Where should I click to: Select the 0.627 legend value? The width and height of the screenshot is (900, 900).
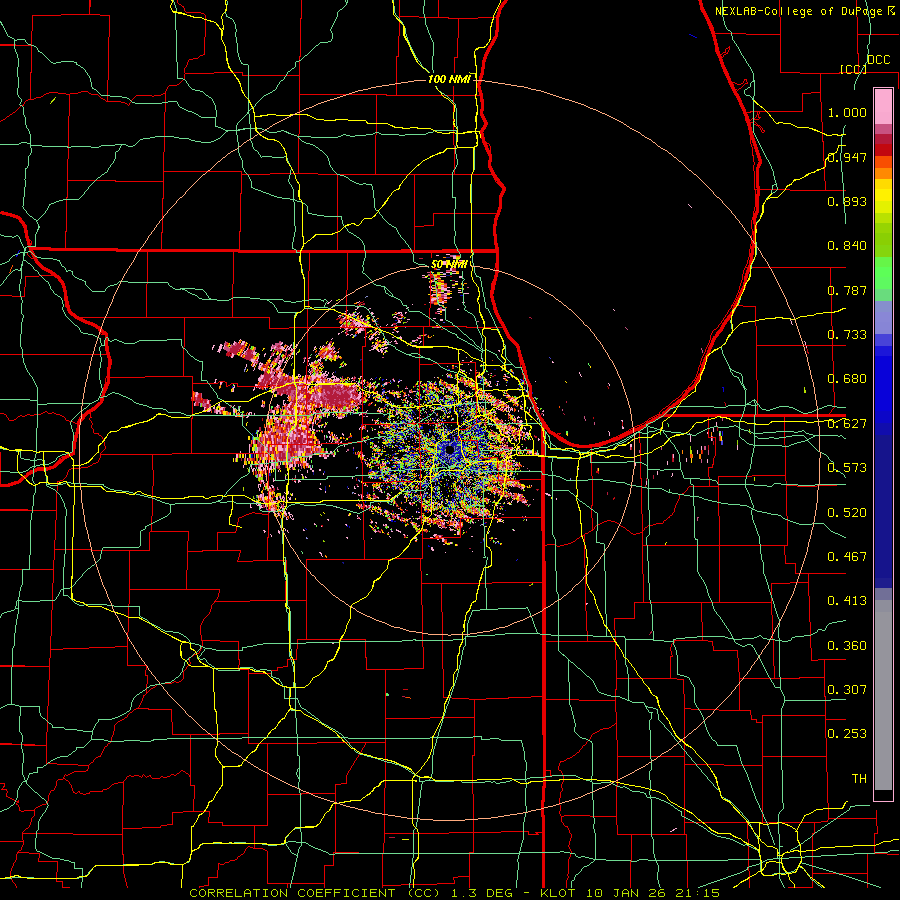click(847, 424)
